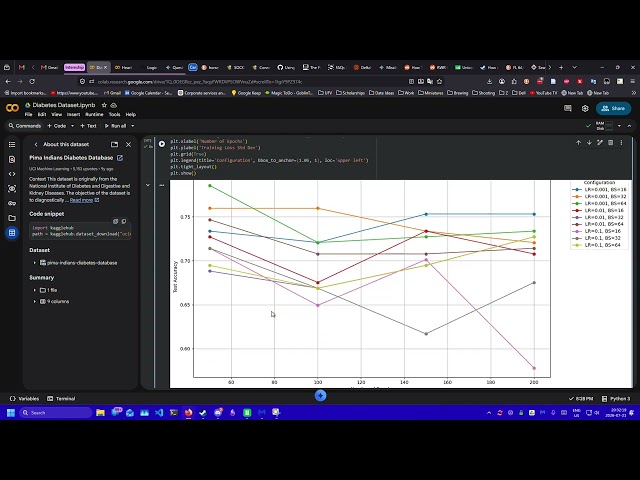Open more cell actions menu
This screenshot has height=480, width=640.
(621, 142)
